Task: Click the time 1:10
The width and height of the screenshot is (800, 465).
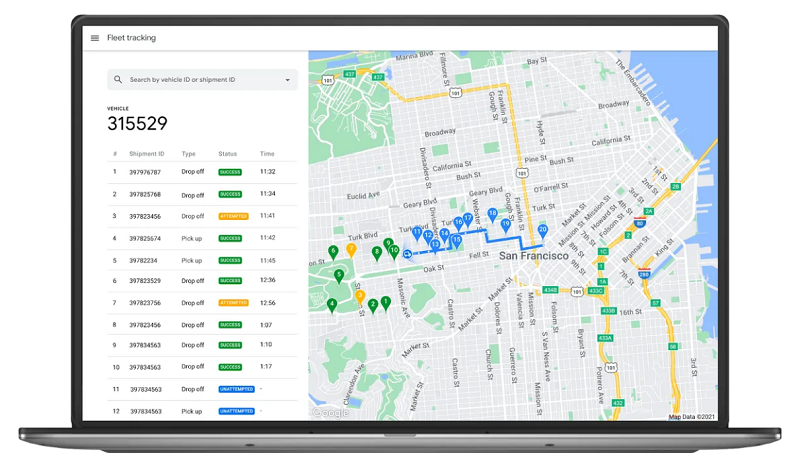Action: tap(266, 345)
